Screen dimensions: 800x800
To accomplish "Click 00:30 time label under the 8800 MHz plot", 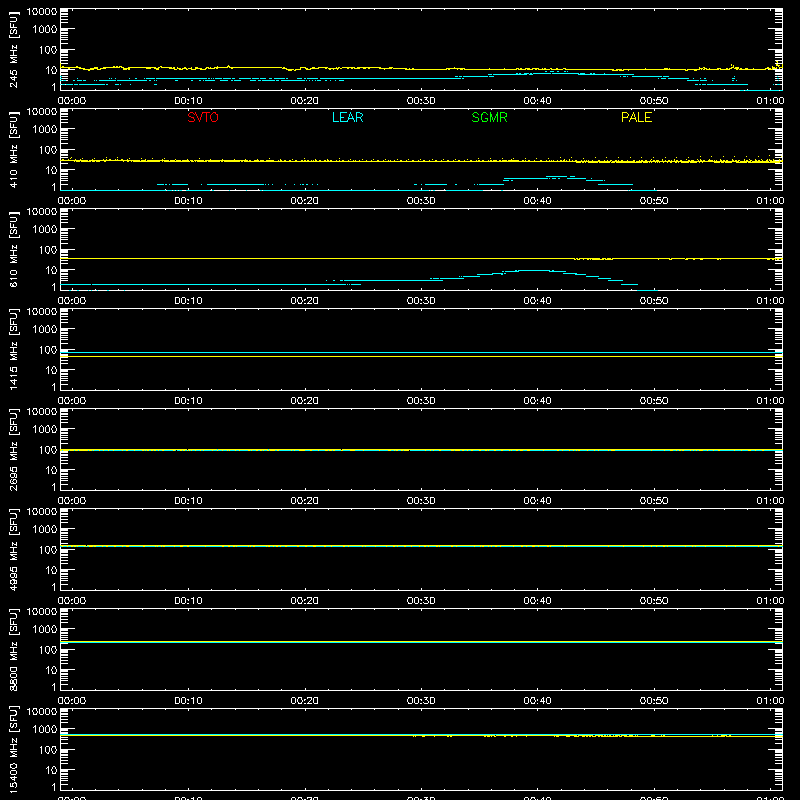I will click(421, 701).
